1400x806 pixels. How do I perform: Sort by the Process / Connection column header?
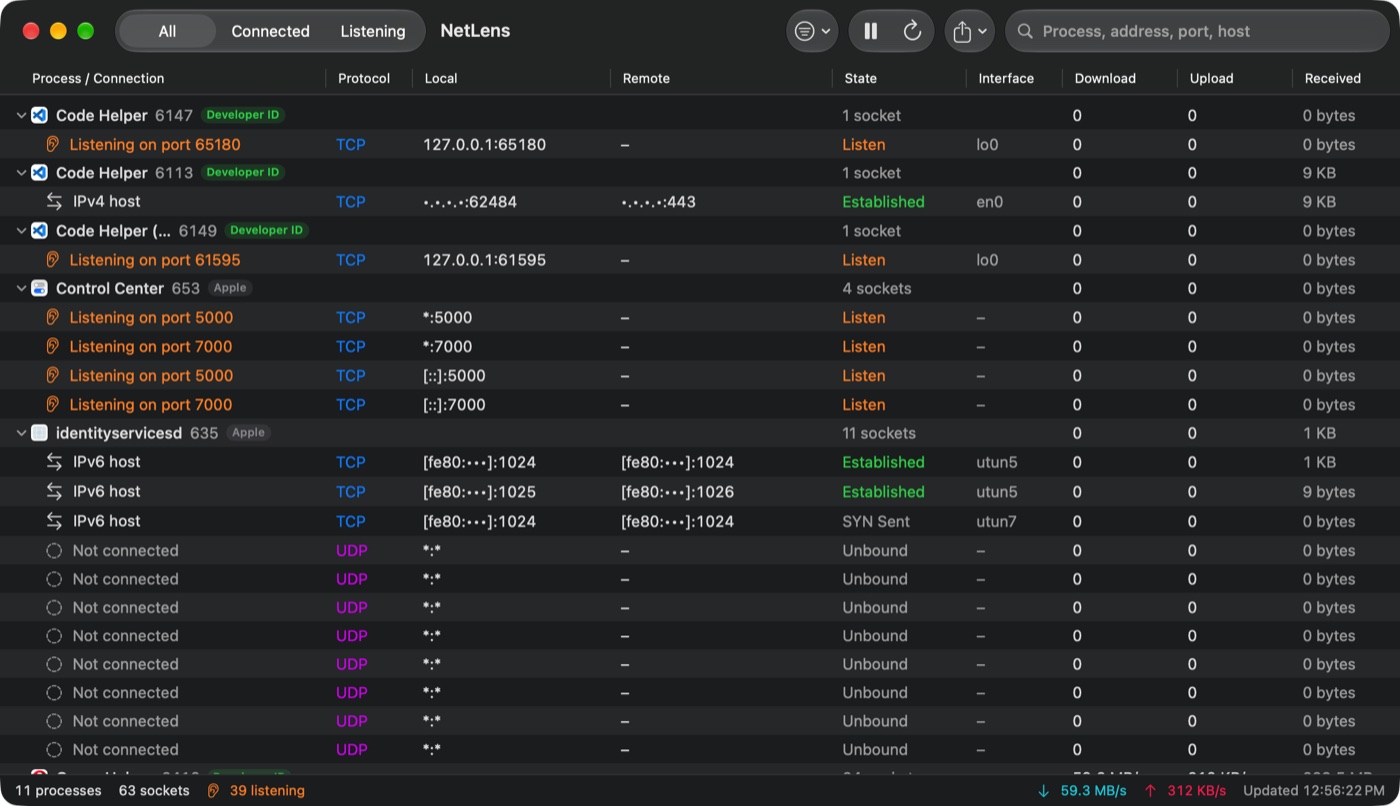tap(98, 78)
